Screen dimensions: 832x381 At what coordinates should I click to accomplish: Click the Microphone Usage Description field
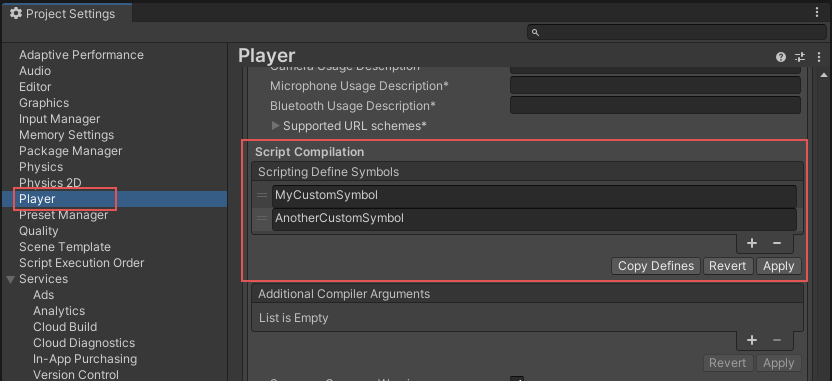coord(655,85)
